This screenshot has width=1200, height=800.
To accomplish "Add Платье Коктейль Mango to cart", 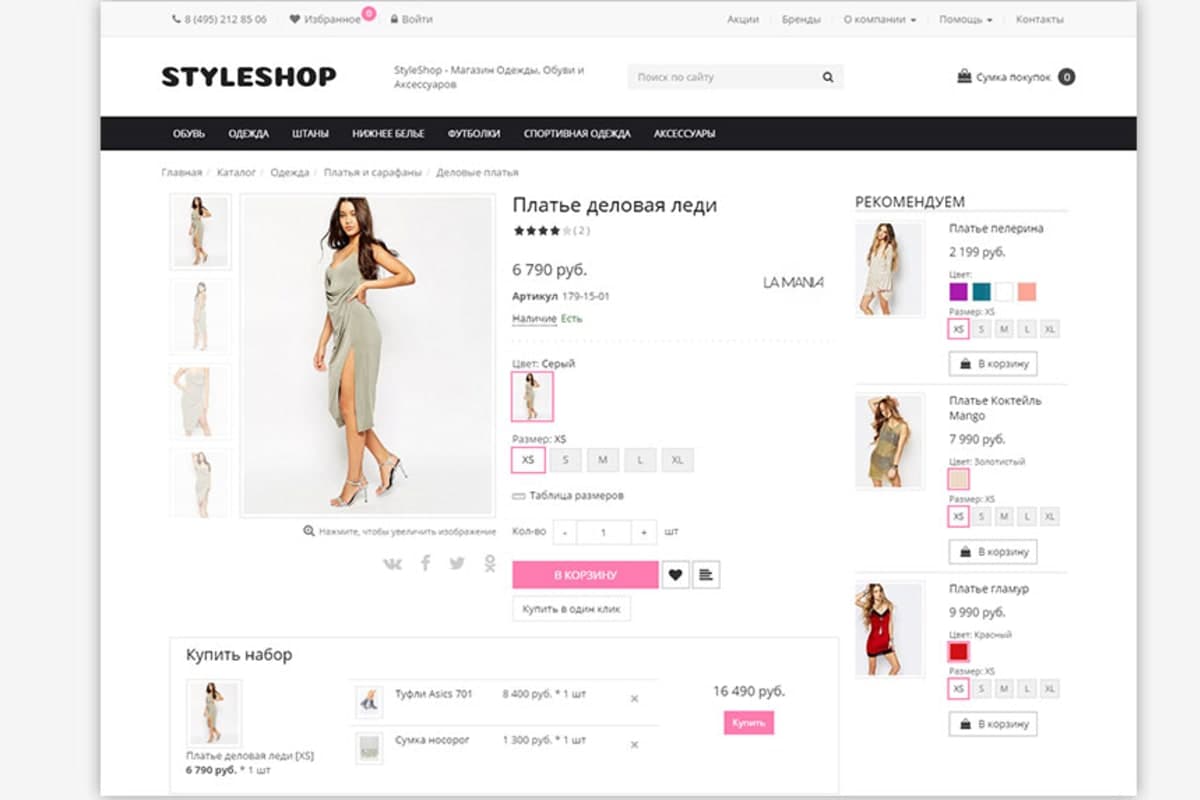I will tap(993, 551).
